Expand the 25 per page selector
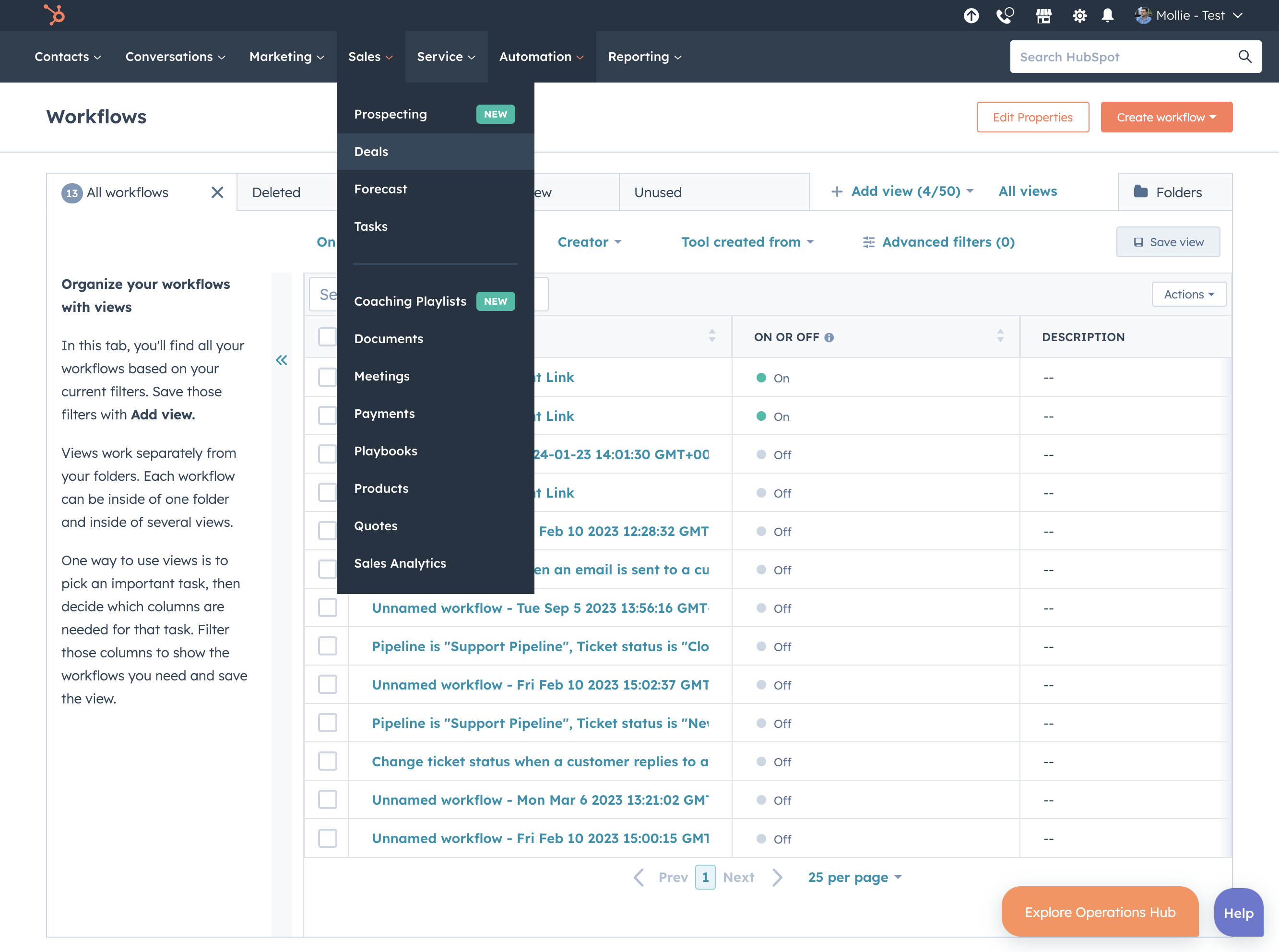The image size is (1279, 952). [855, 877]
